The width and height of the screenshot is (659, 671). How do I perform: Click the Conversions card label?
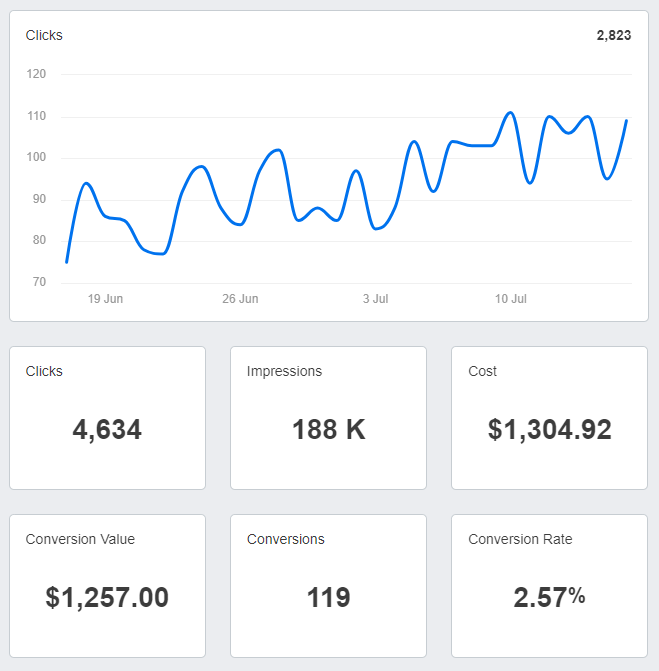coord(285,539)
